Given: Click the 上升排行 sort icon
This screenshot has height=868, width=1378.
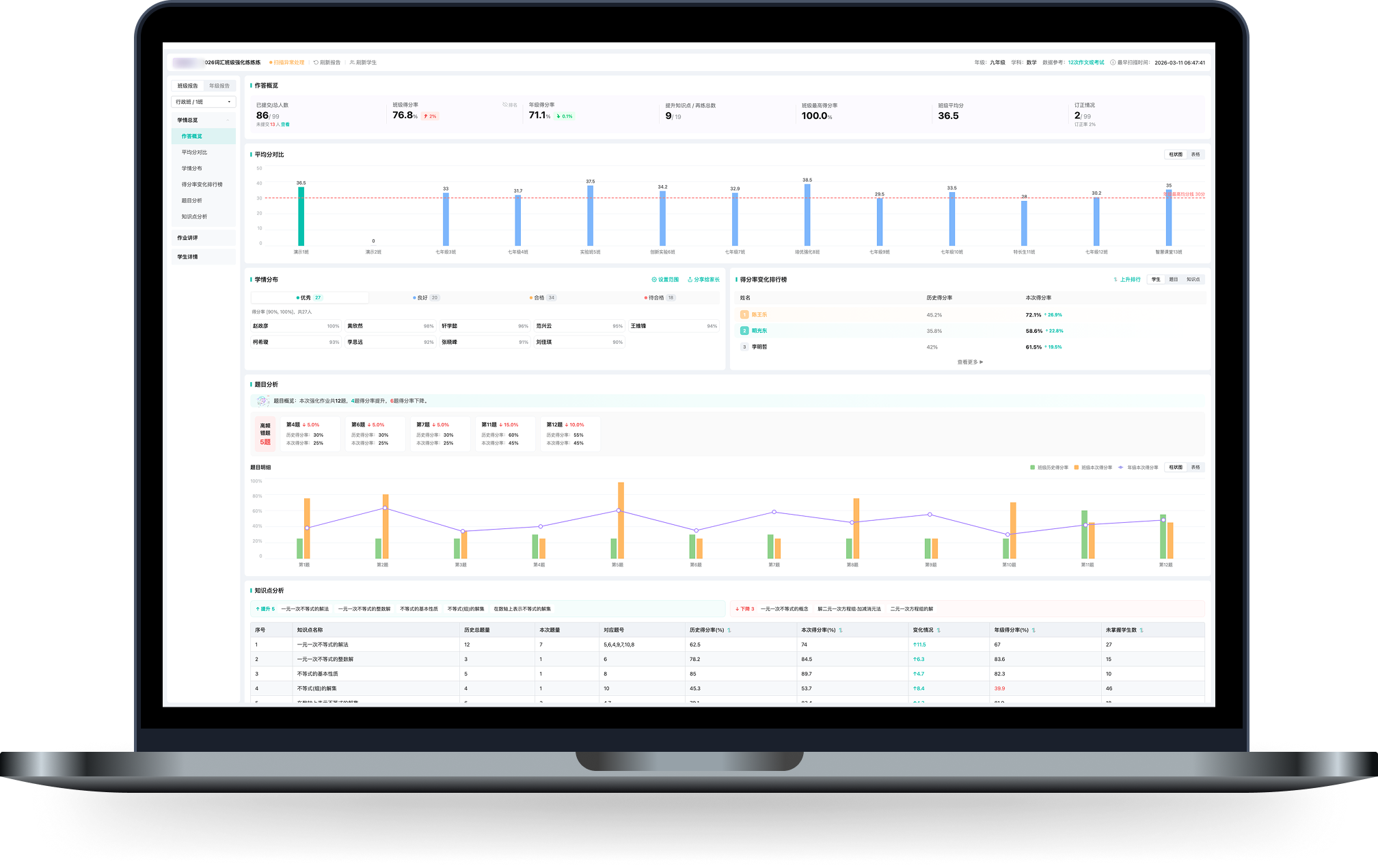Looking at the screenshot, I should click(x=1116, y=280).
